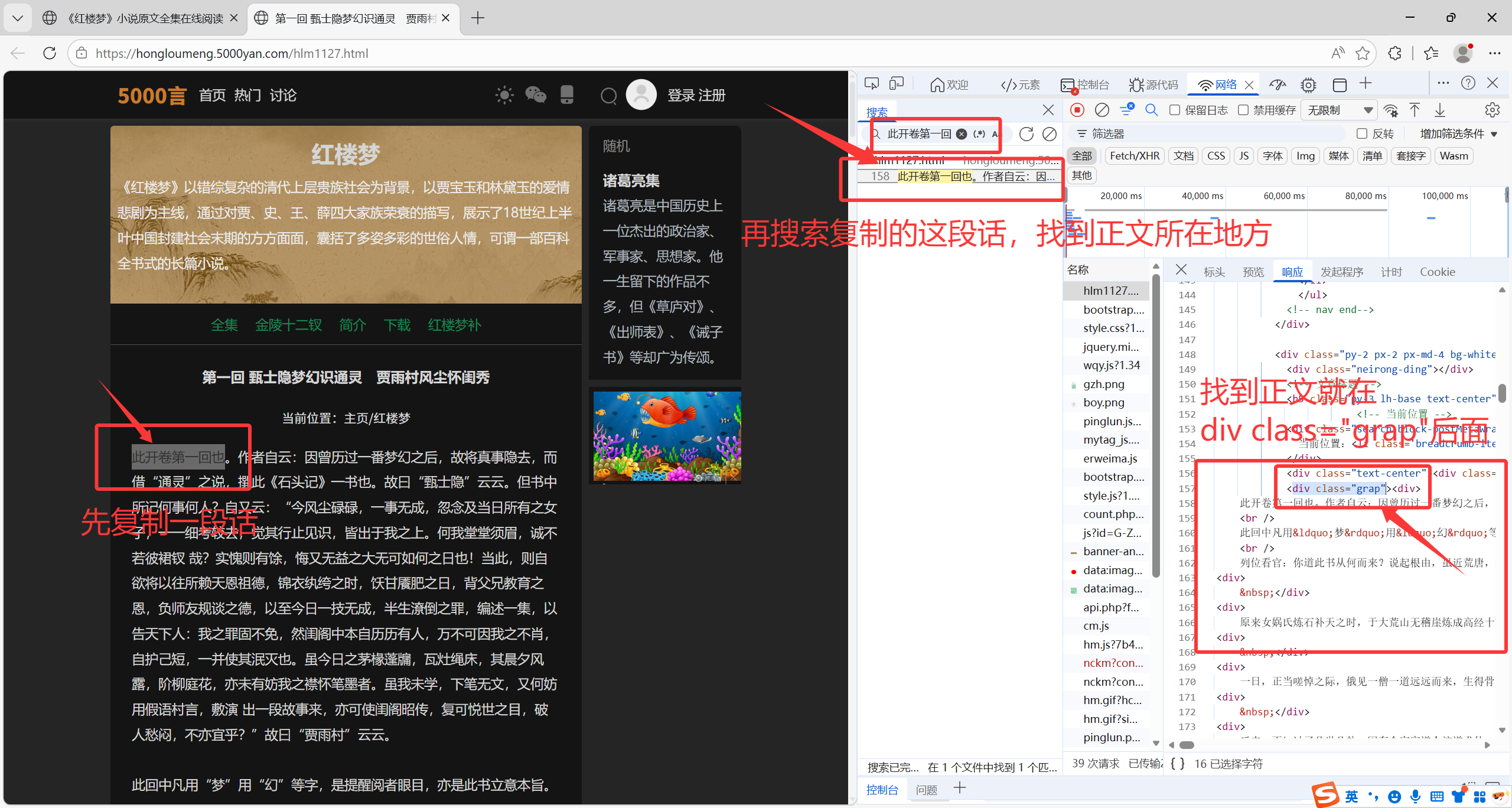Open the 无限制 throttling dropdown
Viewport: 1512px width, 808px height.
pos(1338,110)
